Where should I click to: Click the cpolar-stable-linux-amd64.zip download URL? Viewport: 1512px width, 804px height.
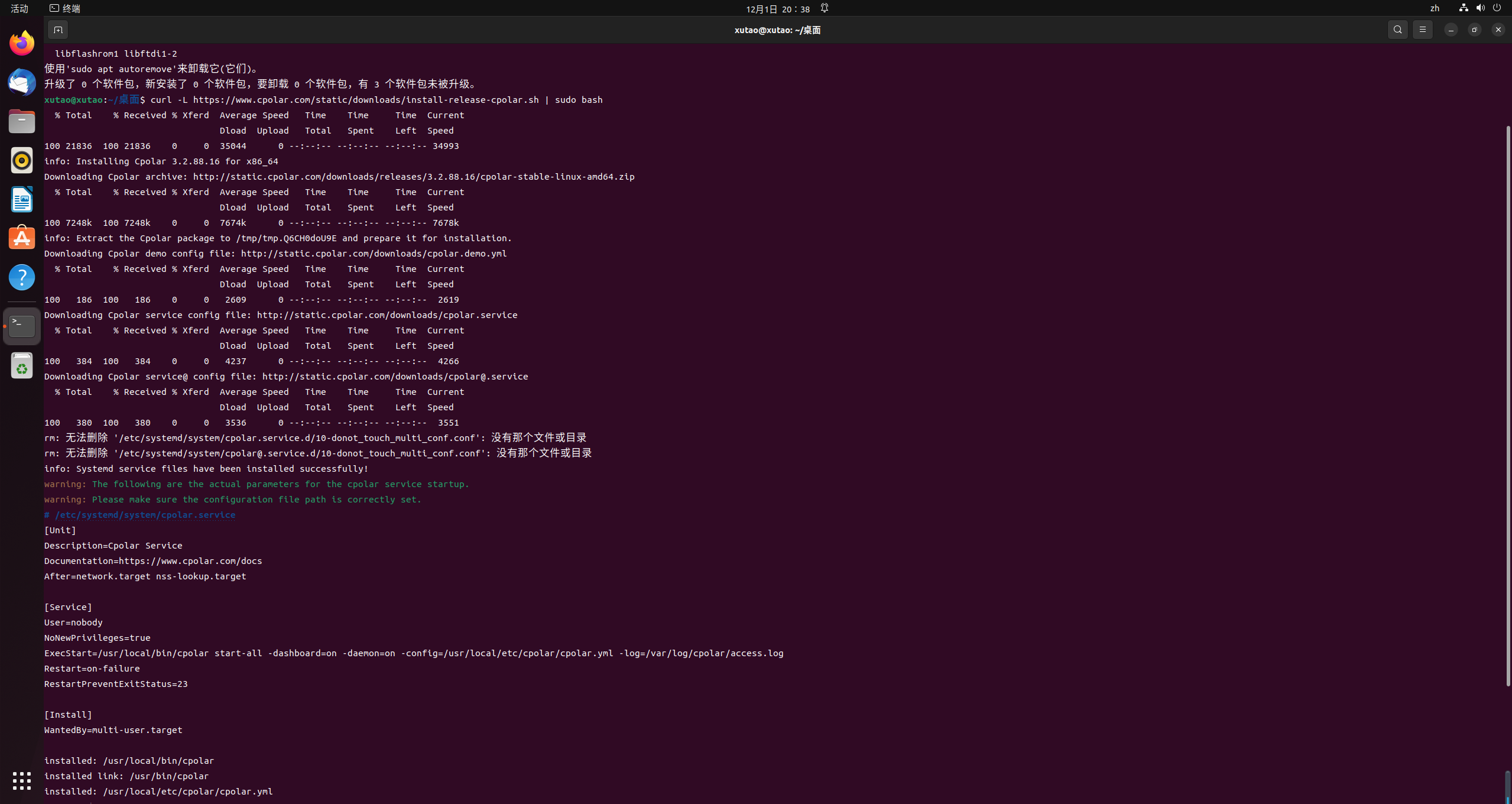414,177
